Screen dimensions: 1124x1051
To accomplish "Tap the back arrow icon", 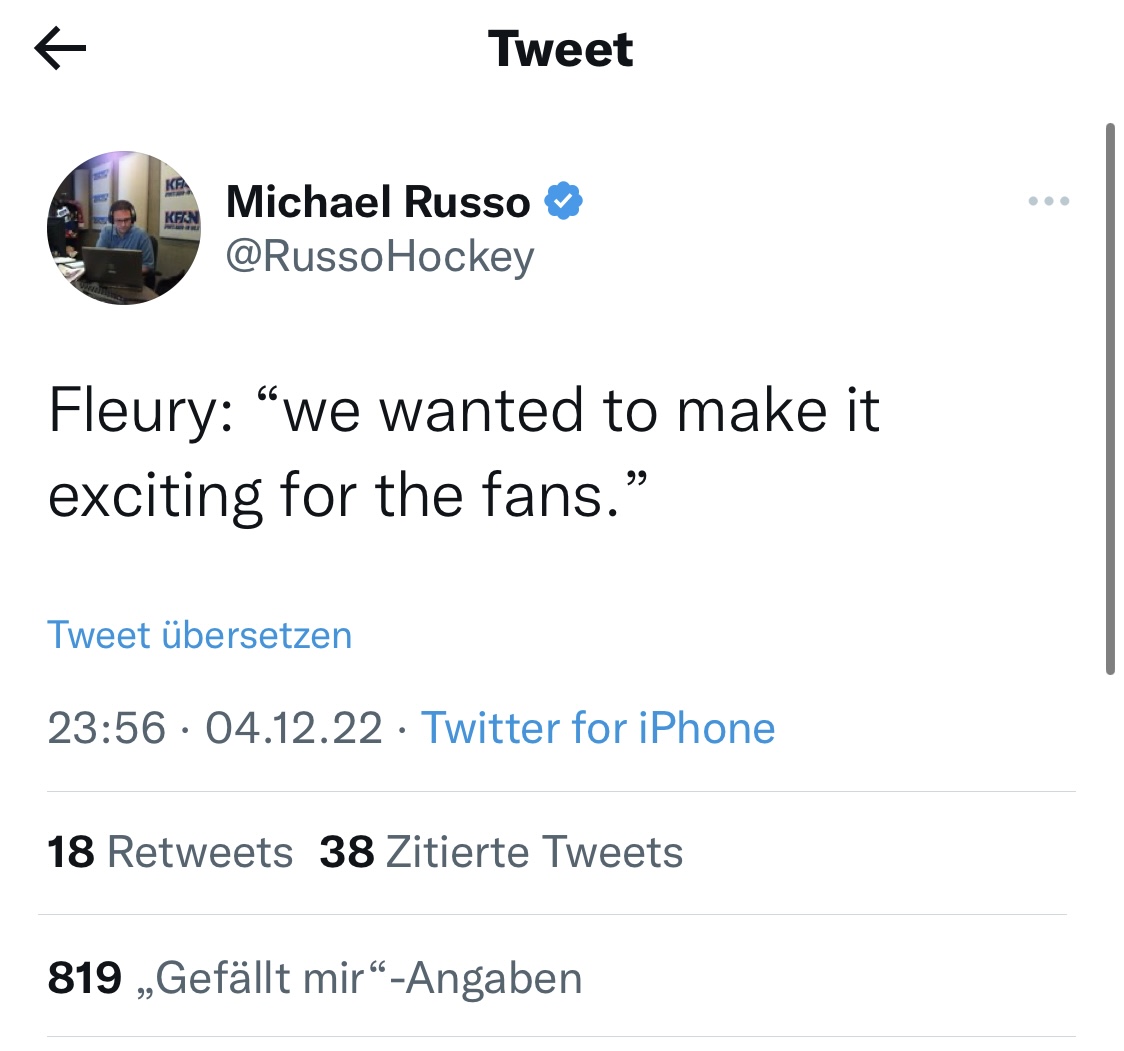I will coord(61,50).
